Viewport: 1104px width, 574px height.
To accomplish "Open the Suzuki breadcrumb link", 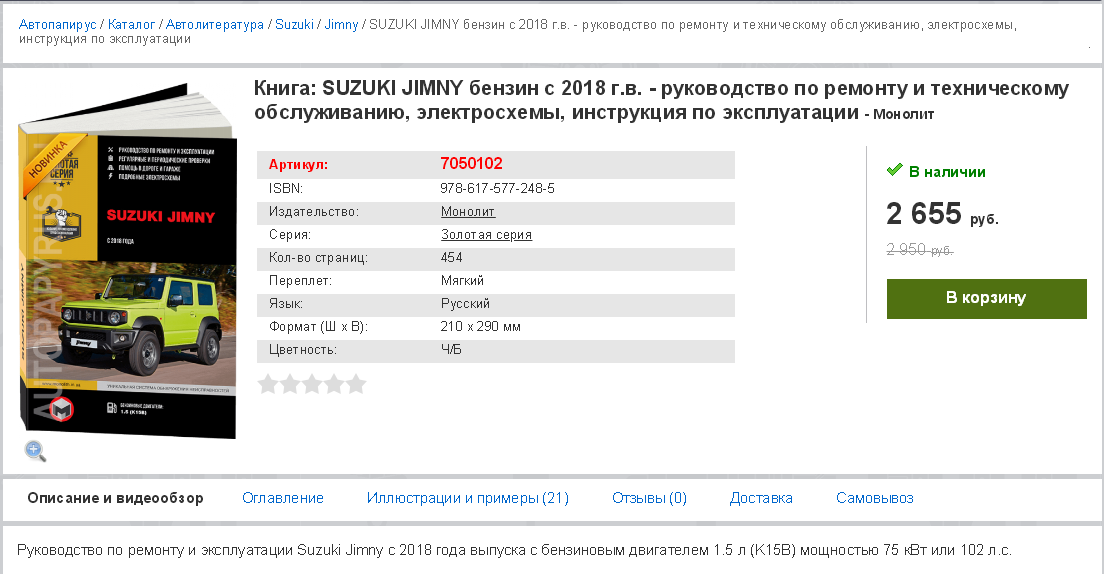I will pos(294,25).
